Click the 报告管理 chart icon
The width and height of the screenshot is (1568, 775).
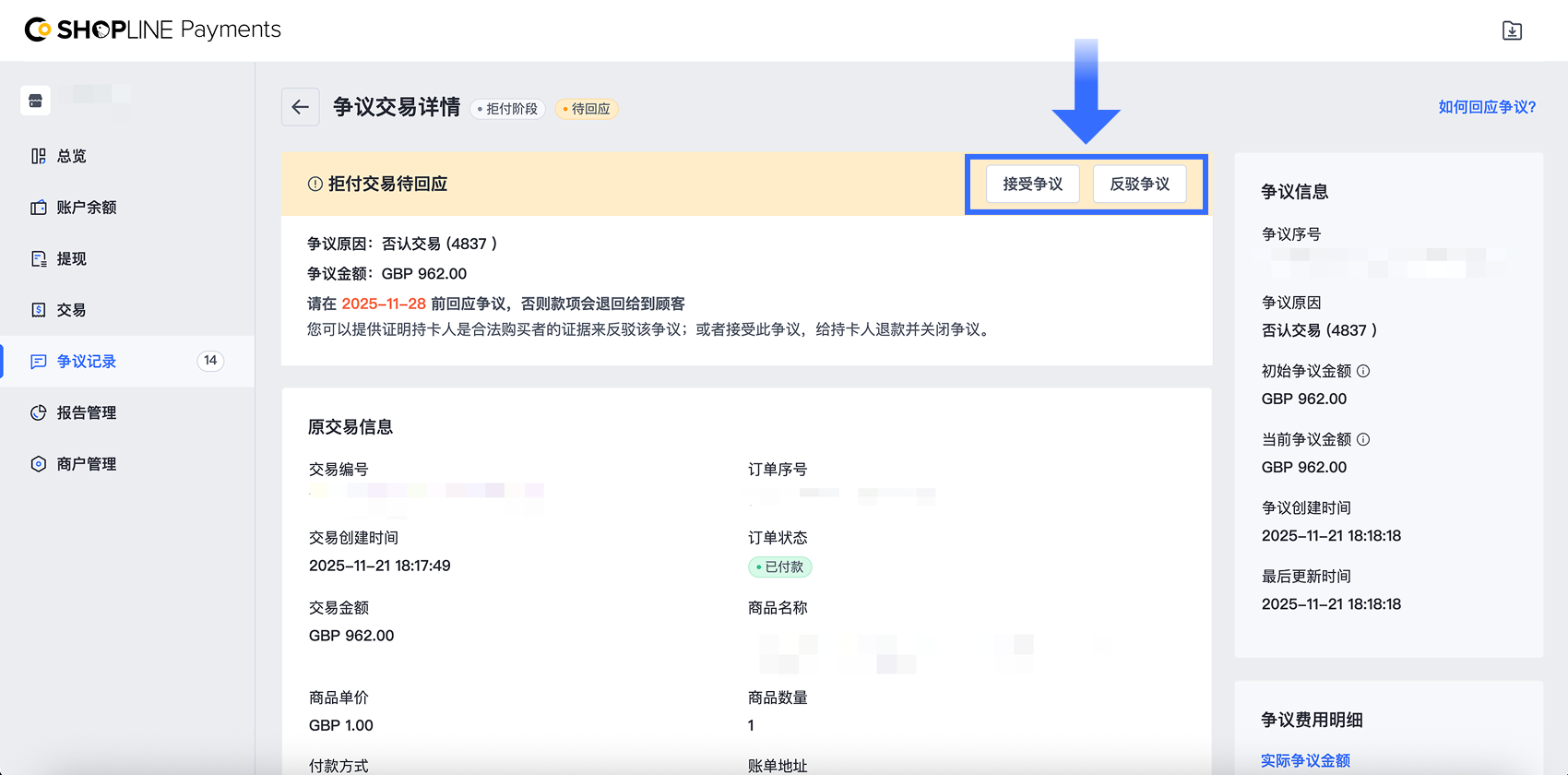[38, 412]
